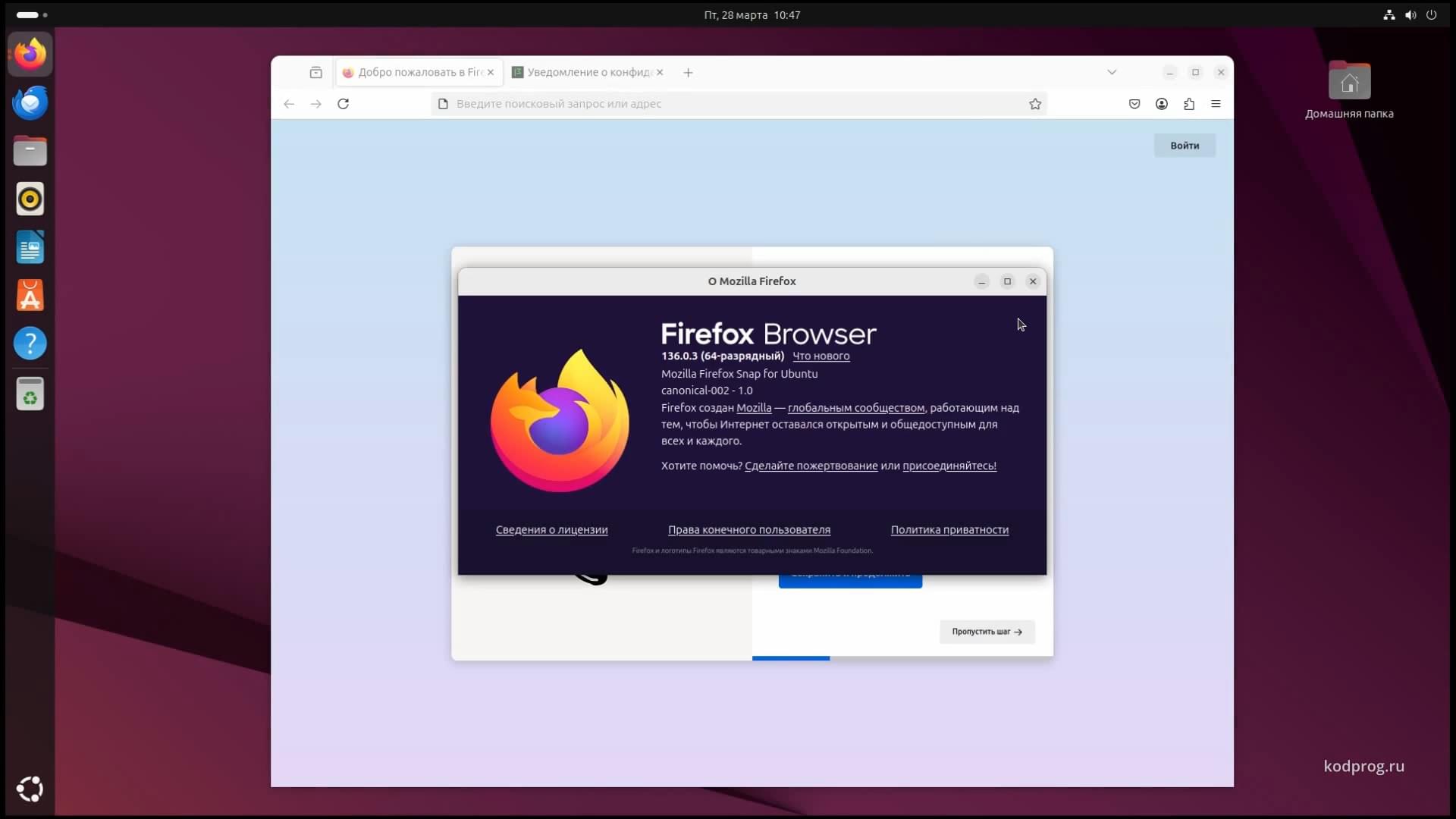Reload the current page
Image resolution: width=1456 pixels, height=819 pixels.
344,104
